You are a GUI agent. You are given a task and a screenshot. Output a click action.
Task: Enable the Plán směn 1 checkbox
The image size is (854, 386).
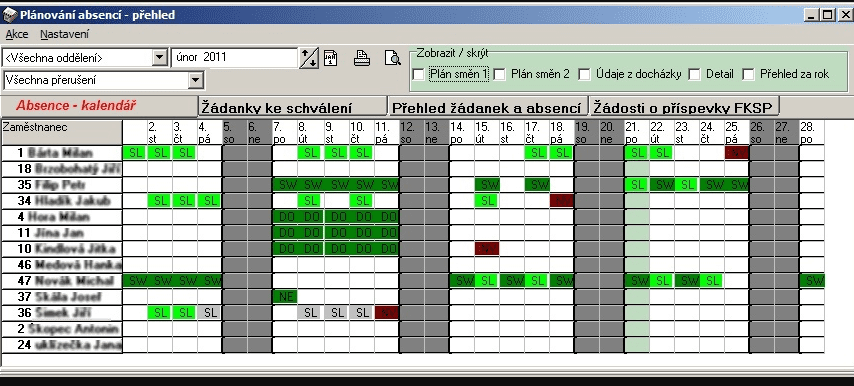[x=418, y=74]
